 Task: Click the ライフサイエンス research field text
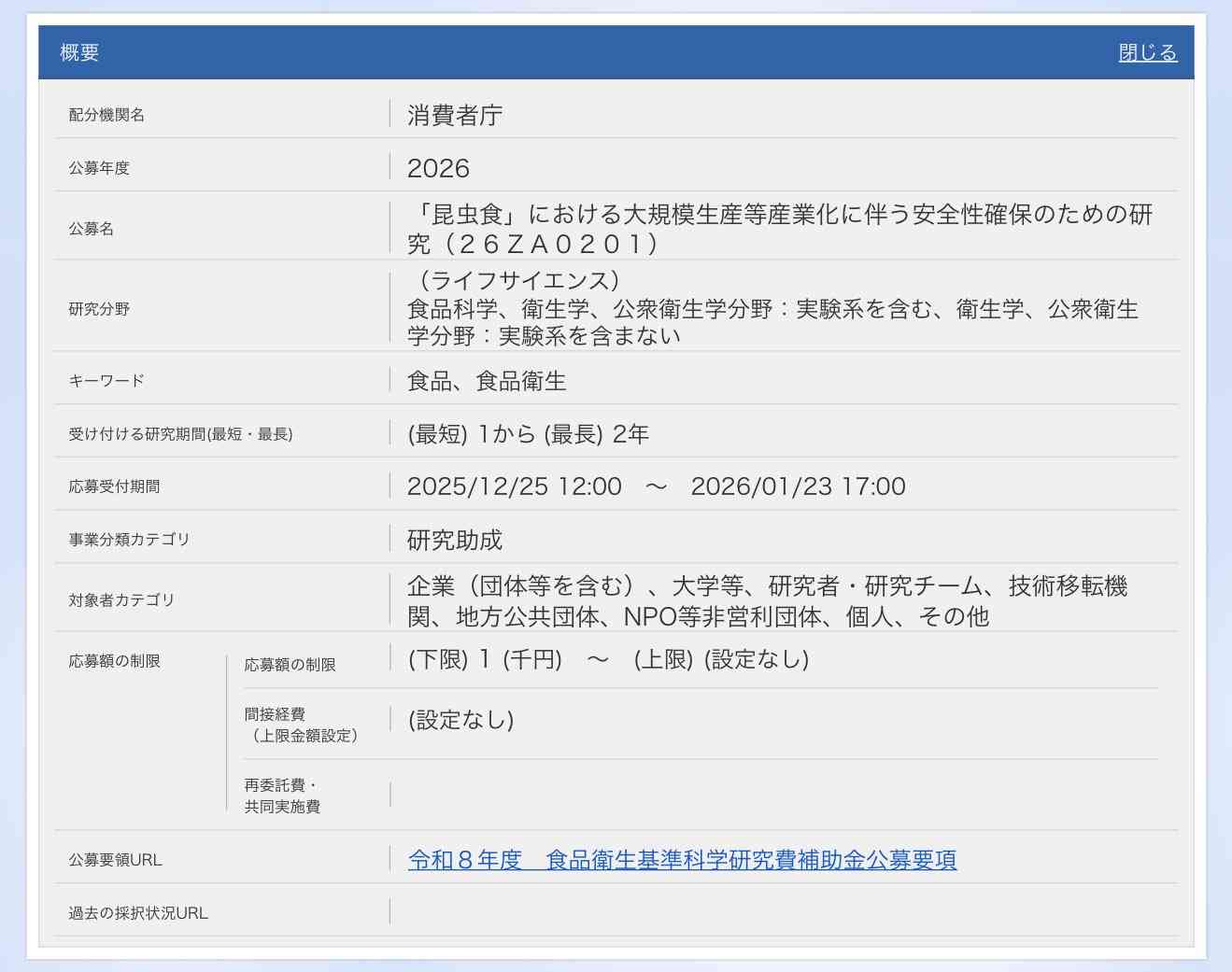(x=516, y=277)
